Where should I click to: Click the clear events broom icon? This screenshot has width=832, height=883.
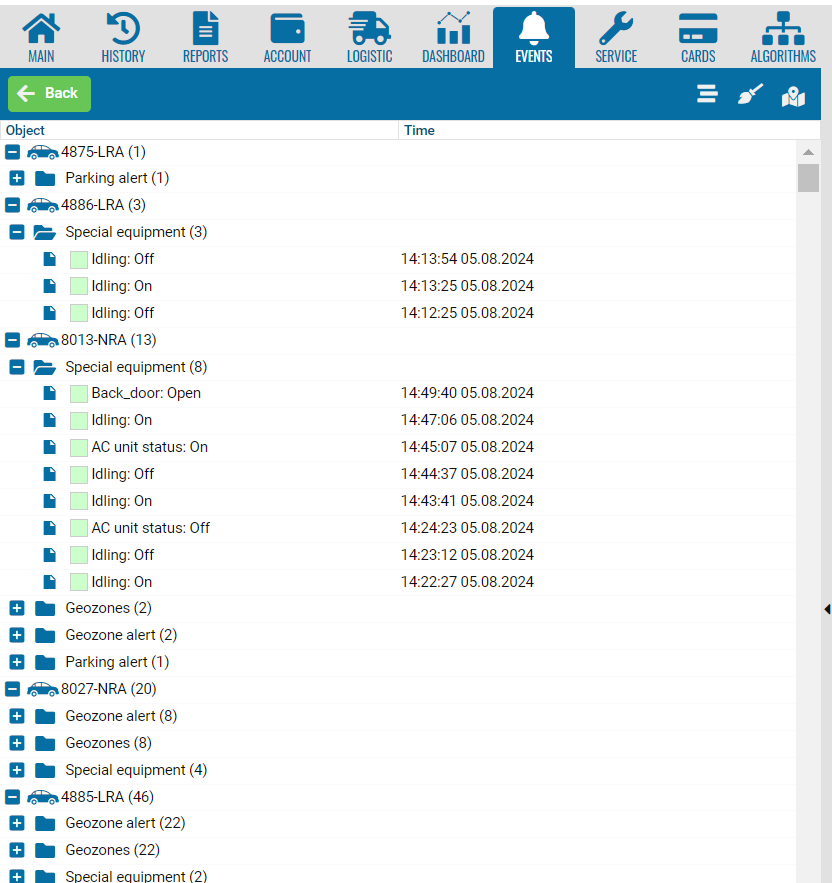tap(750, 94)
